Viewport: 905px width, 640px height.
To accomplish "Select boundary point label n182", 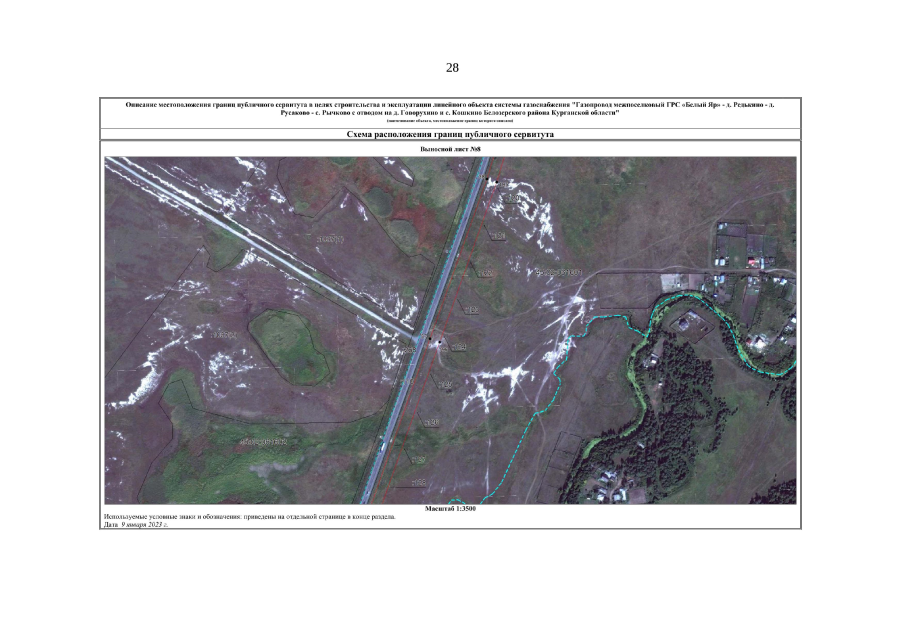I will [x=486, y=273].
